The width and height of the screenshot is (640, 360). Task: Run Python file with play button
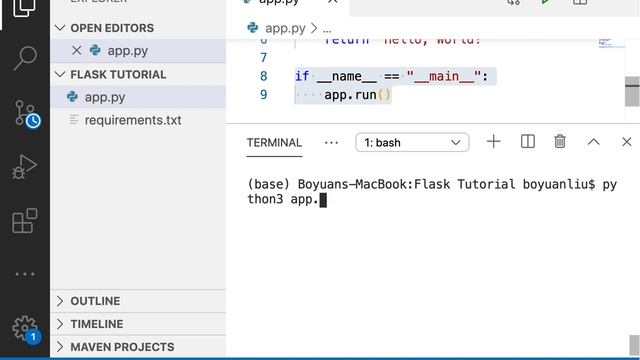(546, 2)
